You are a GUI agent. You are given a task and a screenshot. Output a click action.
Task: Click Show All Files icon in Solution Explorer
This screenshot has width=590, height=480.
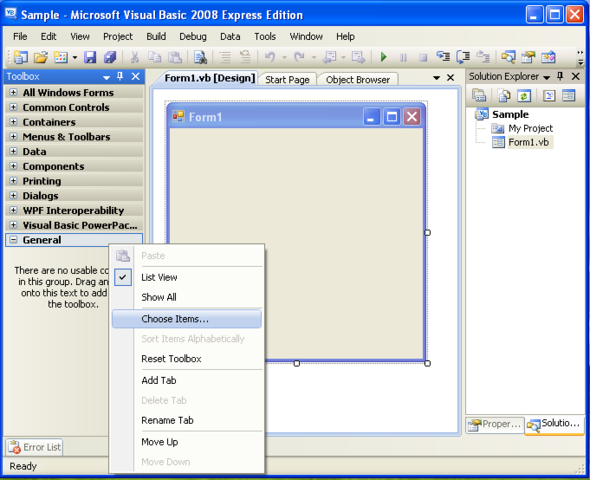pos(504,96)
